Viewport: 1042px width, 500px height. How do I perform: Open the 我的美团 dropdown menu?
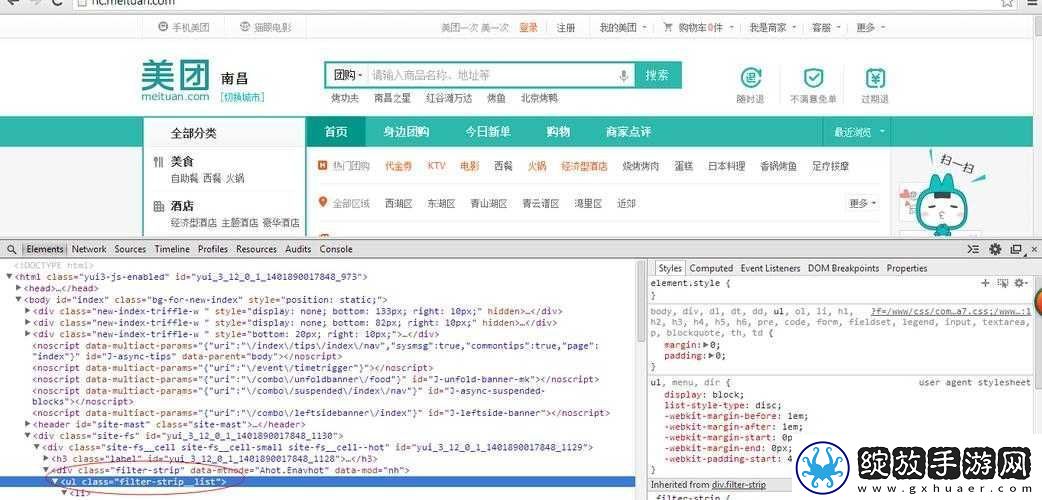(x=623, y=28)
